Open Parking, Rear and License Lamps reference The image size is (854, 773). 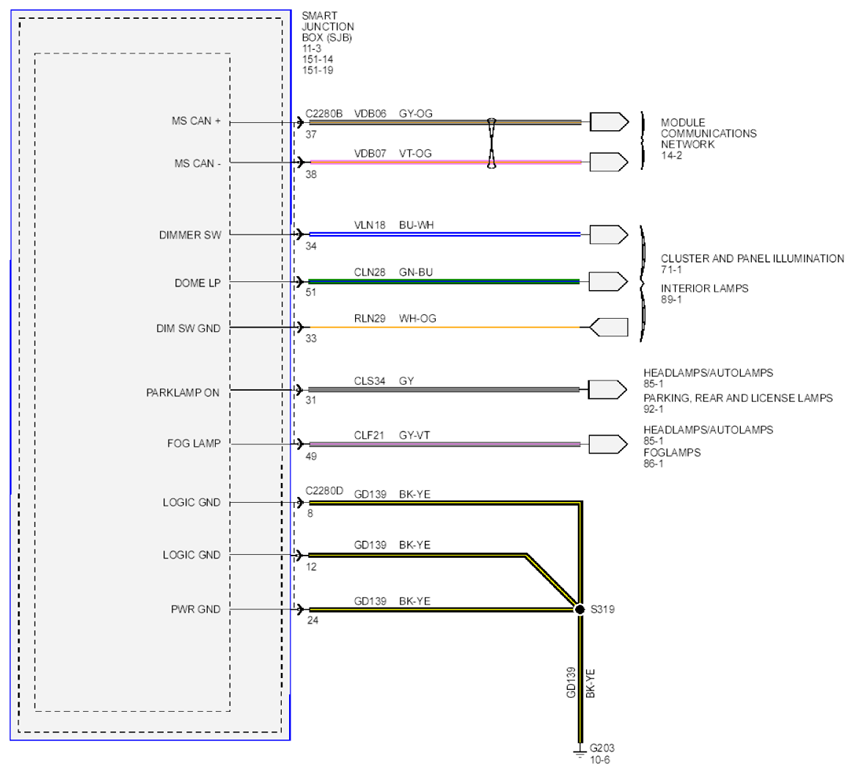pyautogui.click(x=738, y=398)
